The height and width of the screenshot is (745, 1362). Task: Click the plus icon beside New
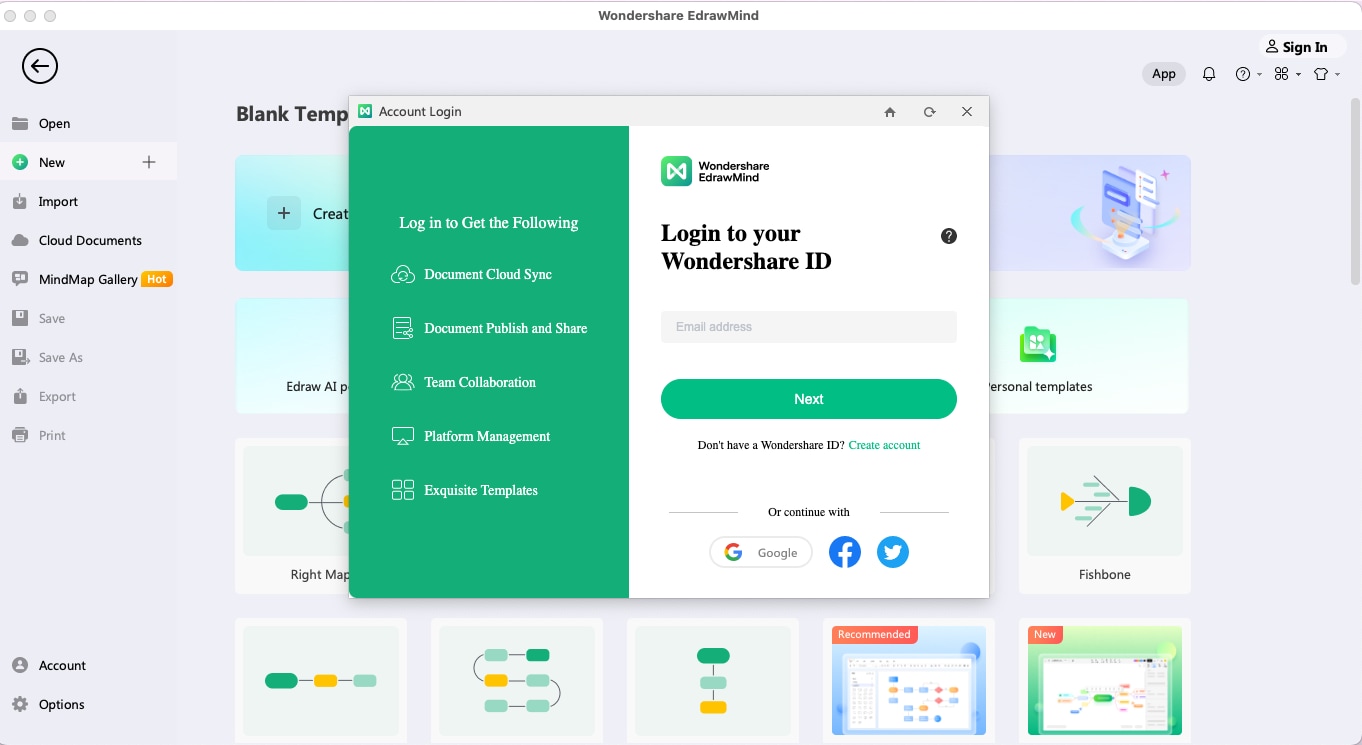149,162
